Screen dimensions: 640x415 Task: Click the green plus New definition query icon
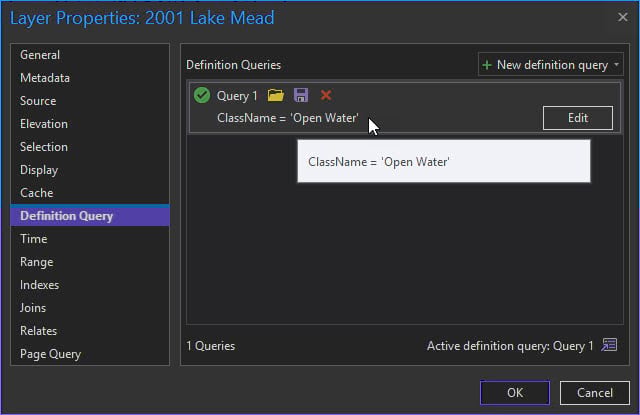[487, 65]
